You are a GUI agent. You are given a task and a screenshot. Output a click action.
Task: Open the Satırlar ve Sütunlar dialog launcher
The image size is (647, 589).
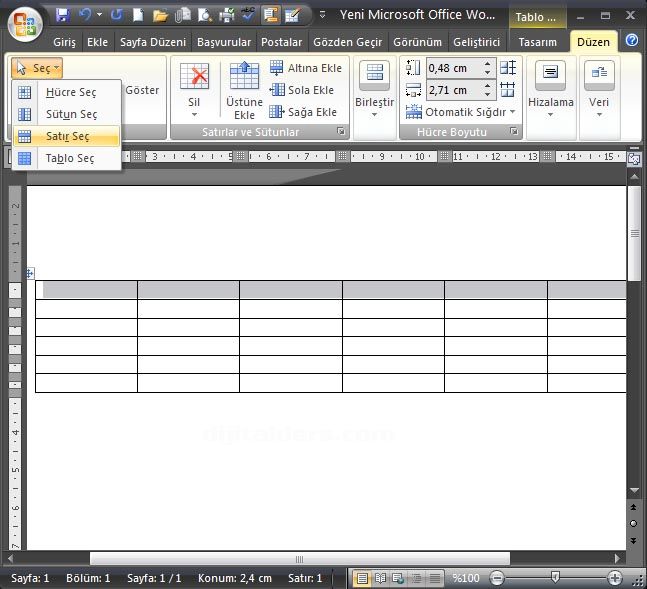(341, 131)
